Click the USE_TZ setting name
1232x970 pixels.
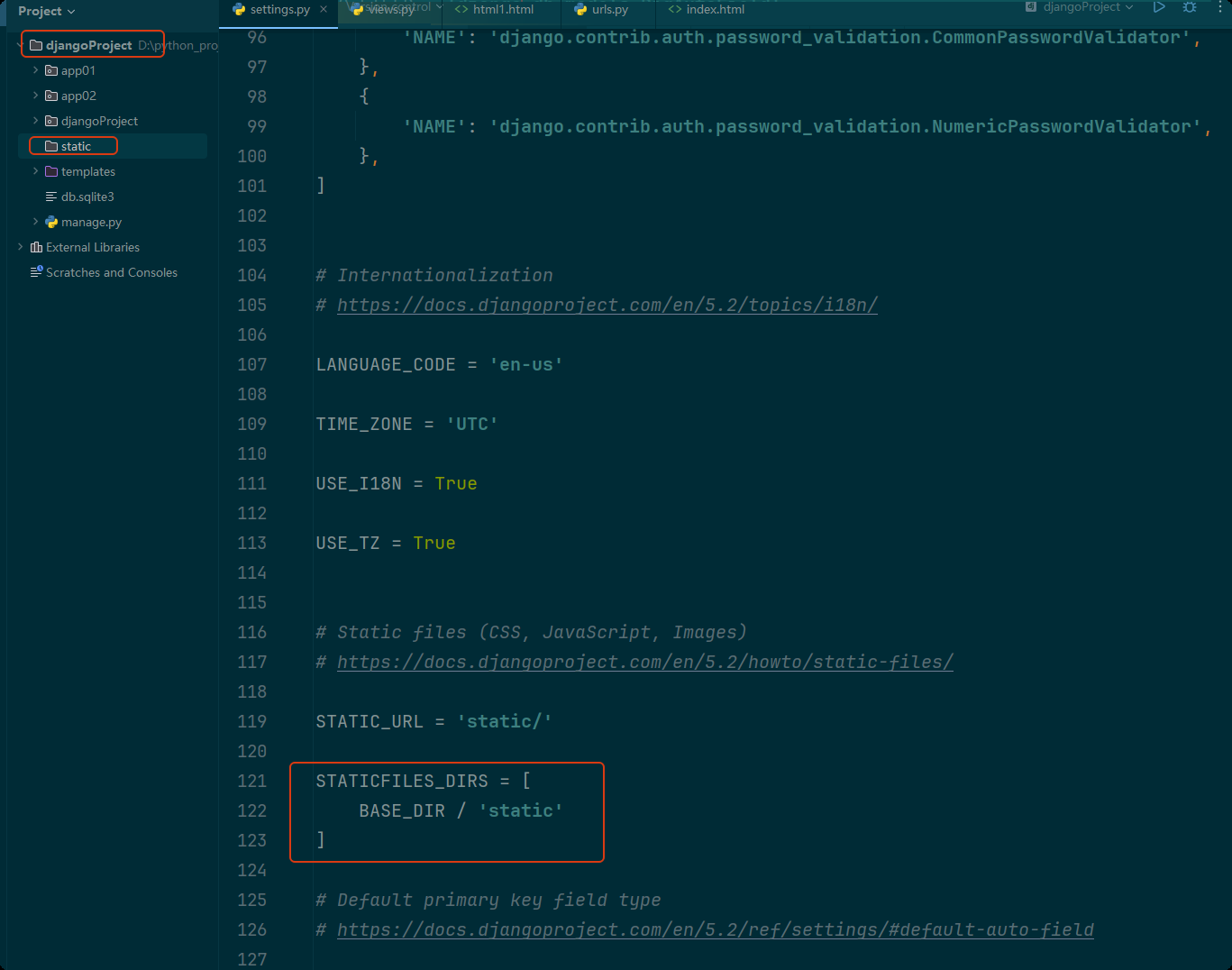[x=348, y=543]
